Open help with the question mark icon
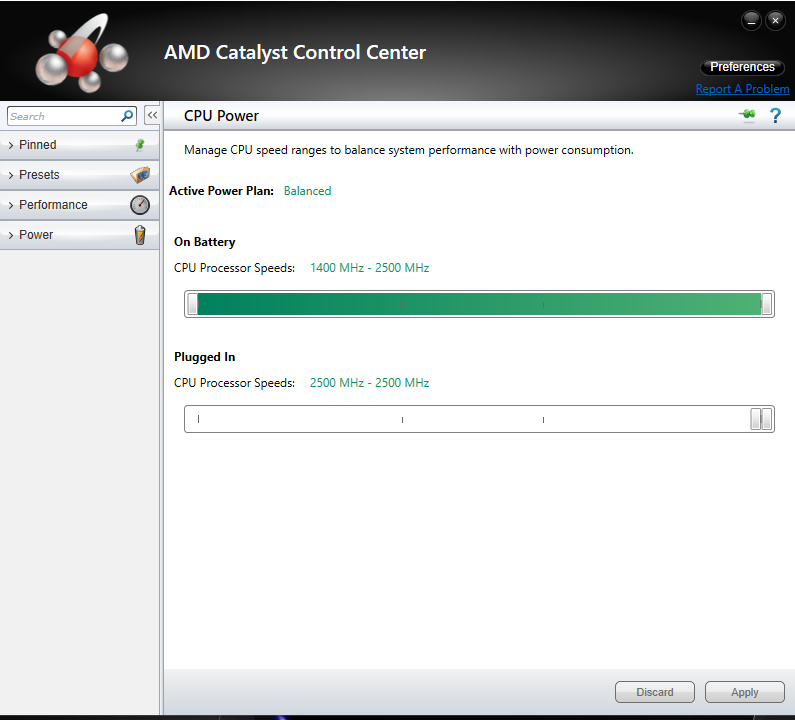 775,116
